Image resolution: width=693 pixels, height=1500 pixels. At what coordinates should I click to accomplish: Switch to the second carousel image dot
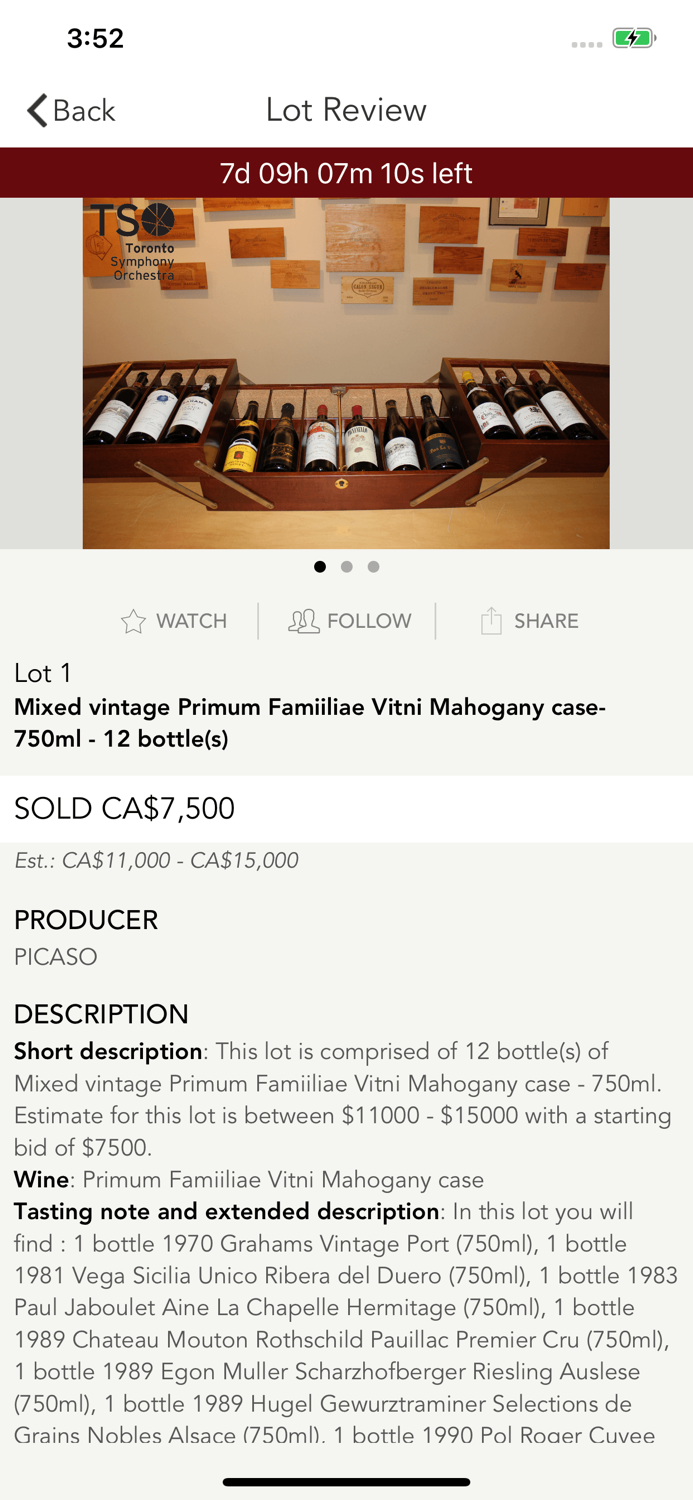[347, 567]
